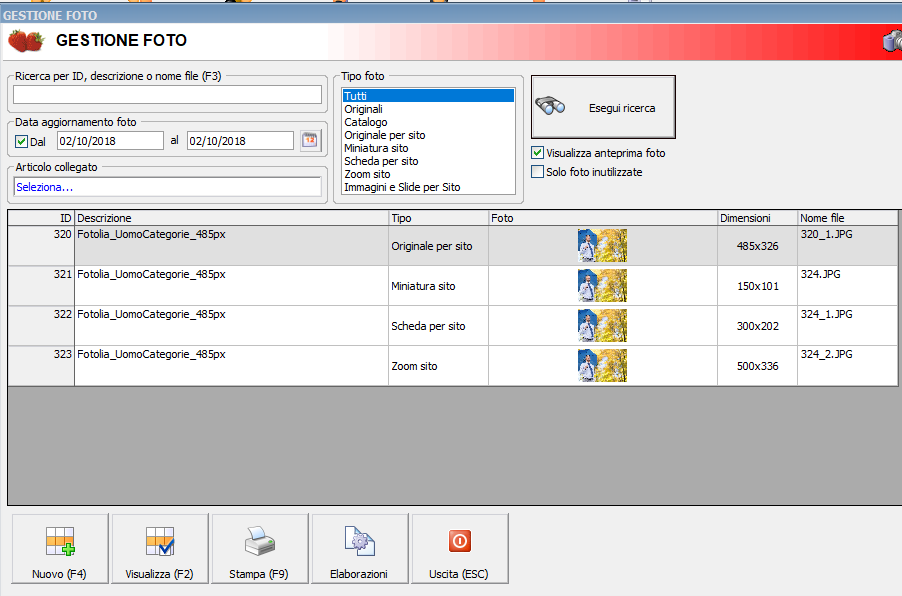Click the Dimensioni column header
Screen dimensions: 902x596
[757, 218]
